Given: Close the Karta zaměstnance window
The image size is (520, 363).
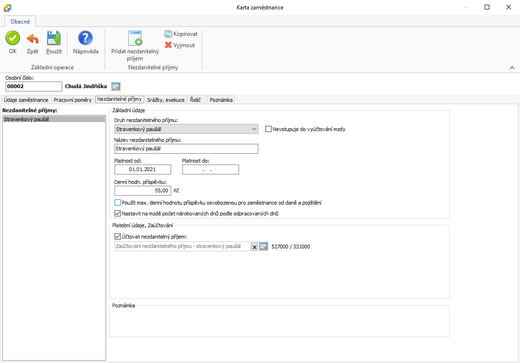Looking at the screenshot, I should click(508, 7).
